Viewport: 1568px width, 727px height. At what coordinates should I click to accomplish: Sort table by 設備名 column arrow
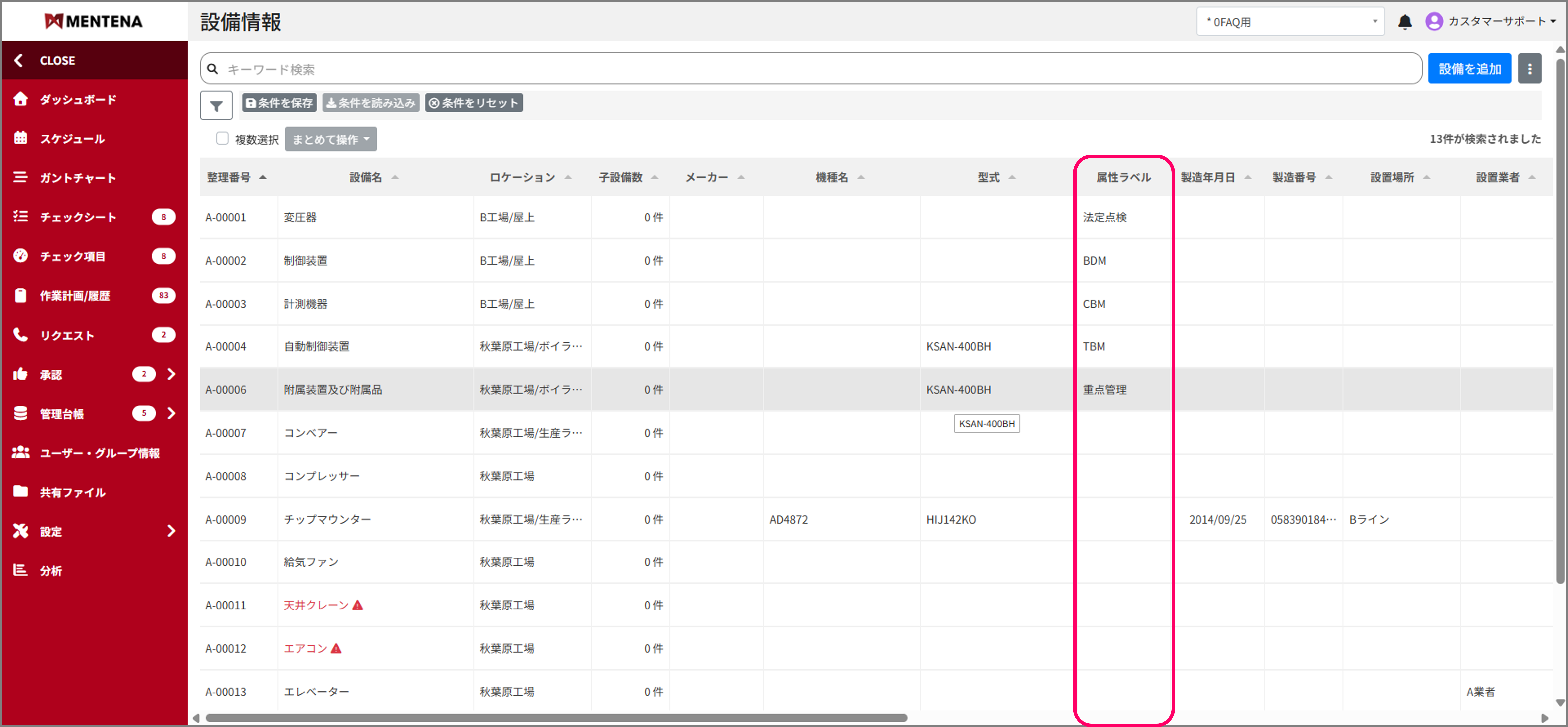pyautogui.click(x=395, y=177)
